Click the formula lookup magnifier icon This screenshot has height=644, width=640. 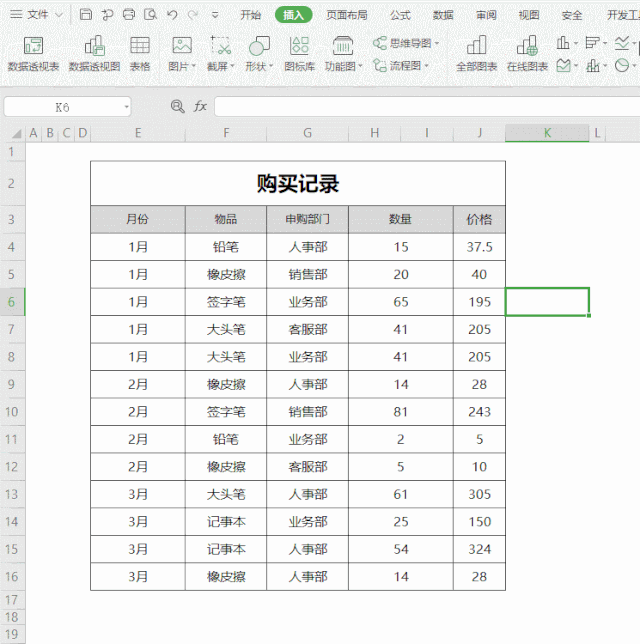tap(177, 107)
